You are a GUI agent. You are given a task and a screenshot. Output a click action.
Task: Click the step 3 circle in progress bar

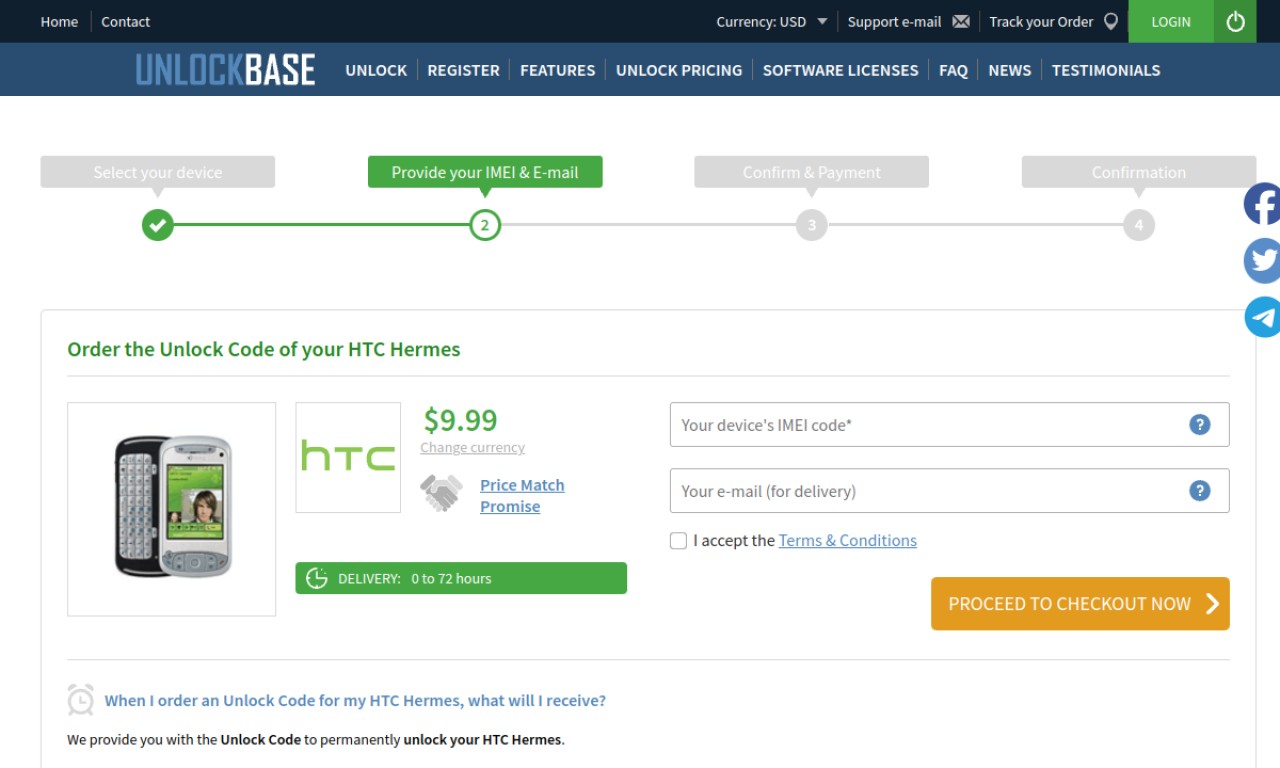811,225
